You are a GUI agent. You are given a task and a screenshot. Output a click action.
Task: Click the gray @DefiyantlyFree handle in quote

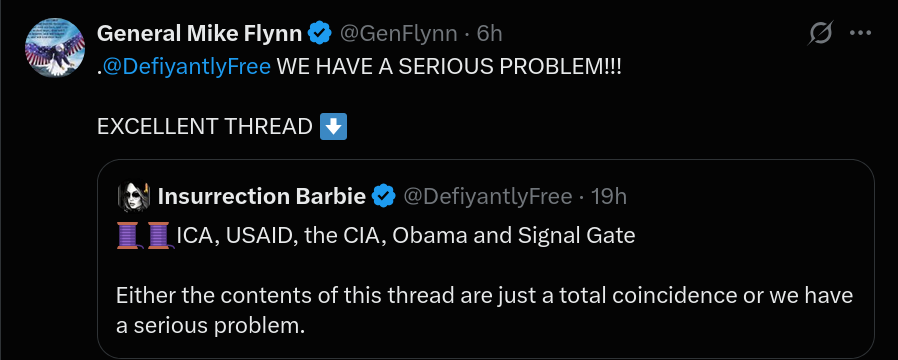(x=488, y=197)
